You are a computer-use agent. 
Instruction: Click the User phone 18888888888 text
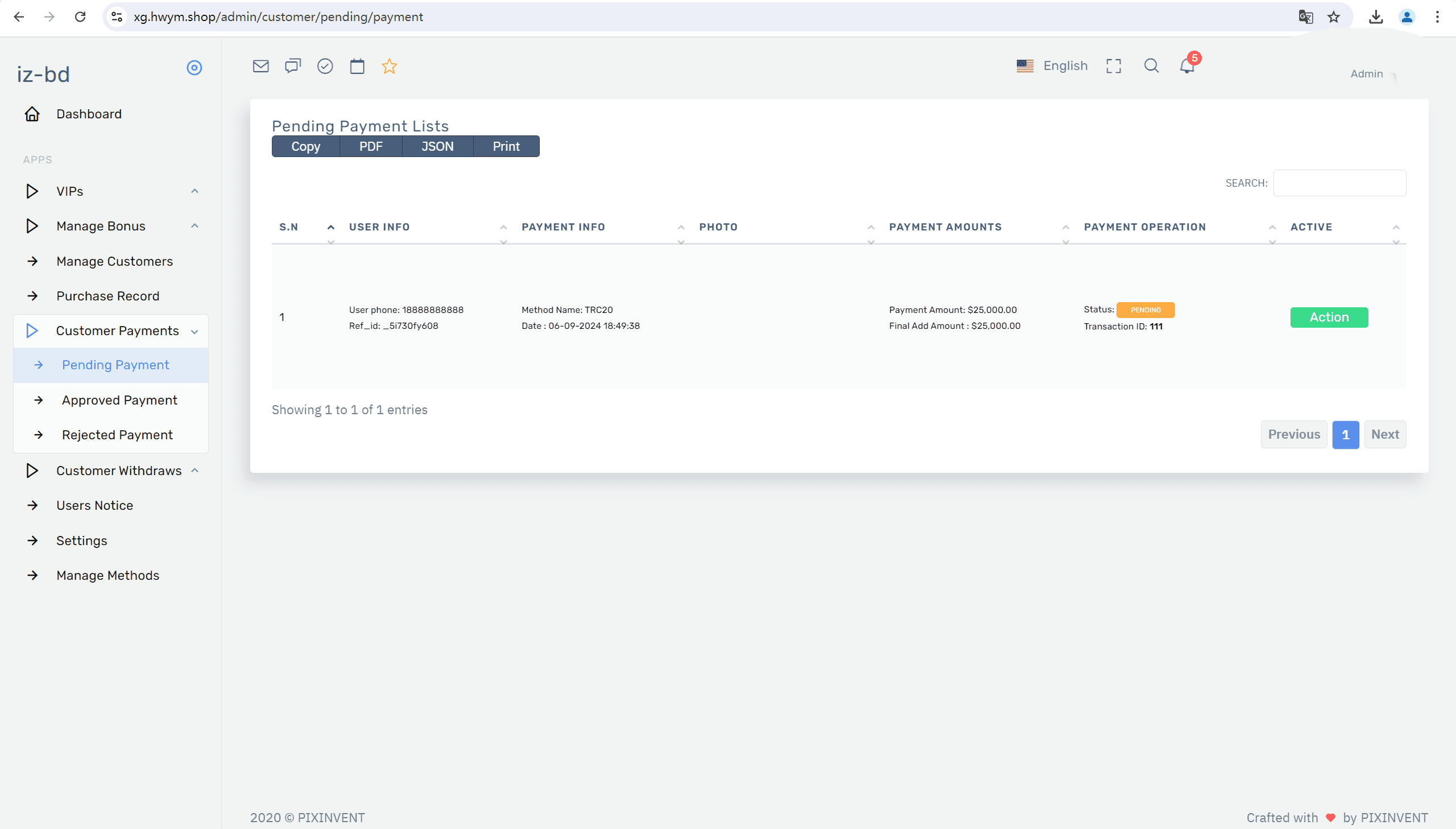pos(406,310)
